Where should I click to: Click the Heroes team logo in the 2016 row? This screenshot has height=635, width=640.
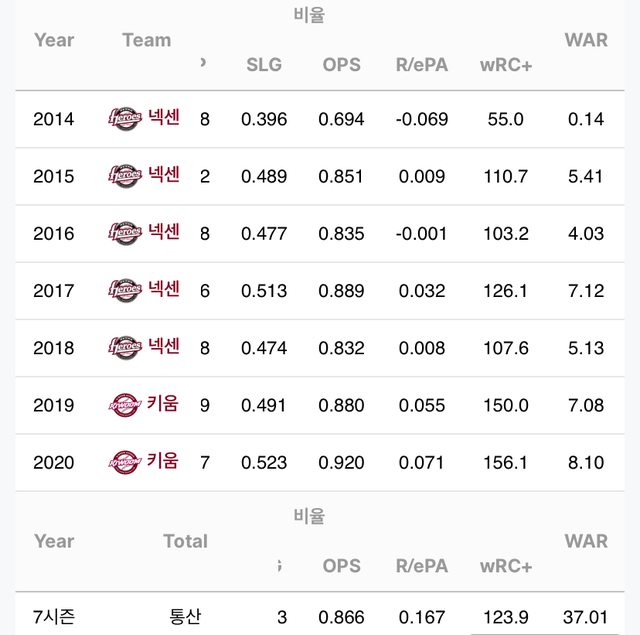[x=125, y=233]
